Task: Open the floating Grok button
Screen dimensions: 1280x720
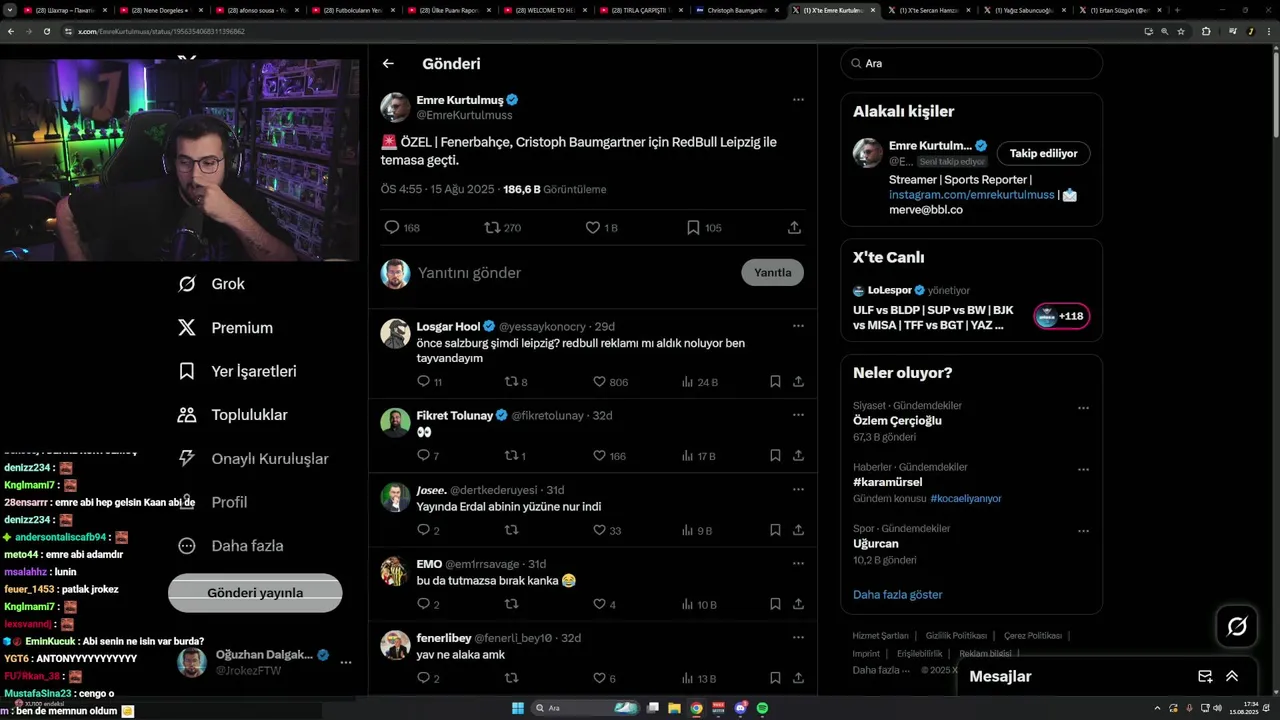Action: [x=1237, y=627]
